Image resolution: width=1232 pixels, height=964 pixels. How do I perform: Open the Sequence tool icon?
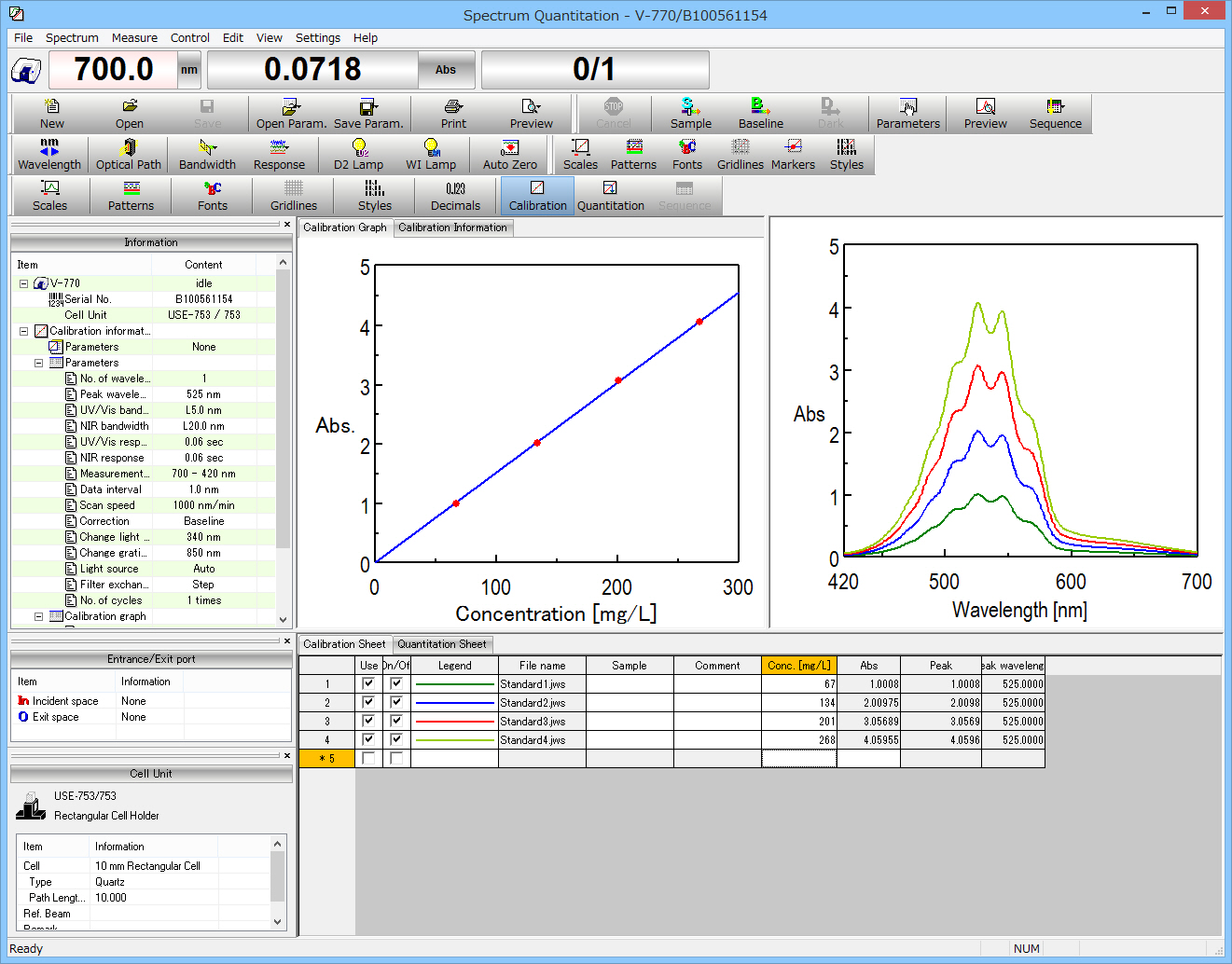click(1055, 113)
